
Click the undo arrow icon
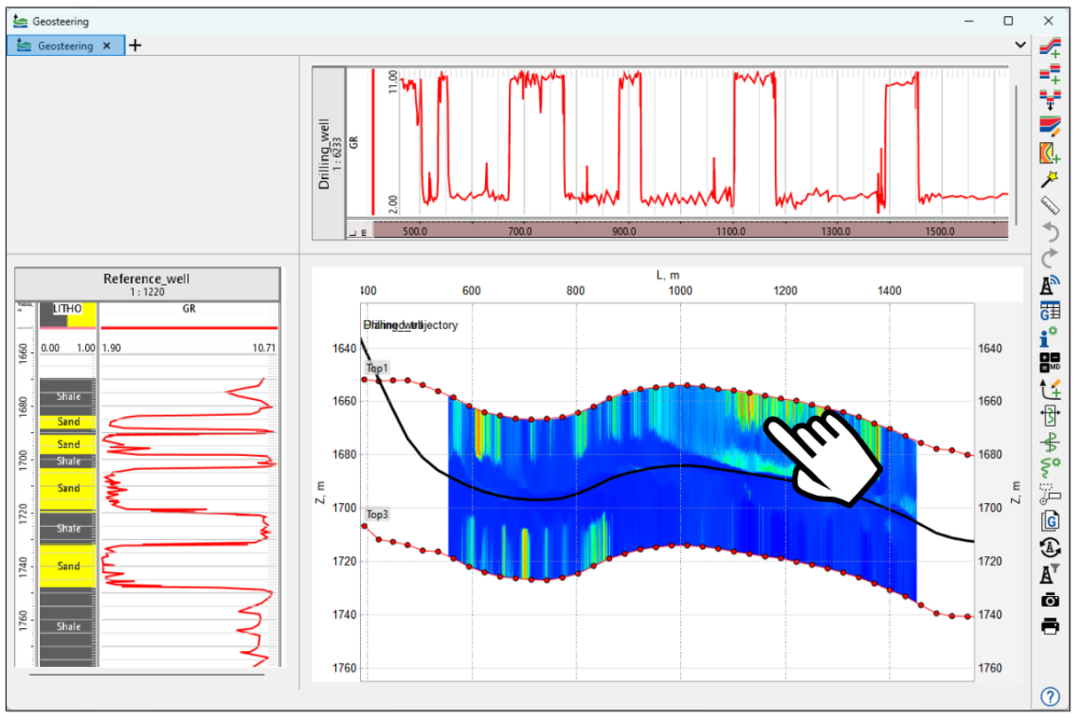(x=1050, y=232)
